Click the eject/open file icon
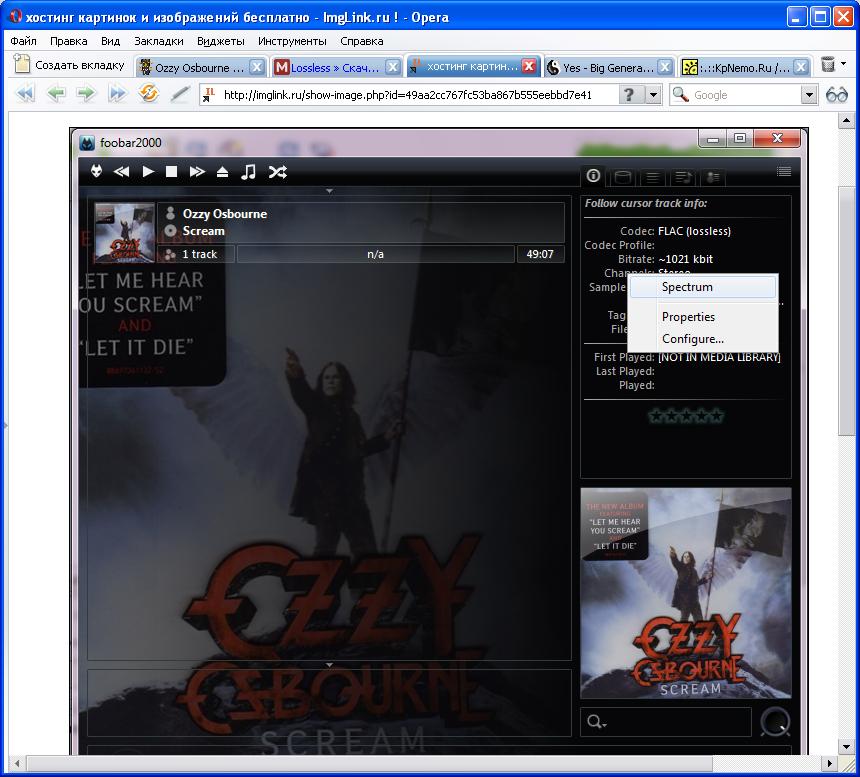This screenshot has height=777, width=860. coord(222,172)
